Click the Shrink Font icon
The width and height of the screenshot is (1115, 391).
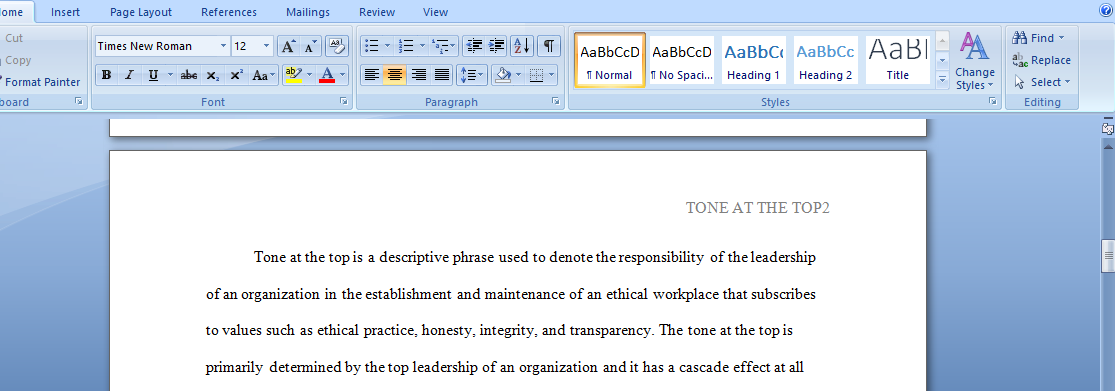[x=310, y=46]
